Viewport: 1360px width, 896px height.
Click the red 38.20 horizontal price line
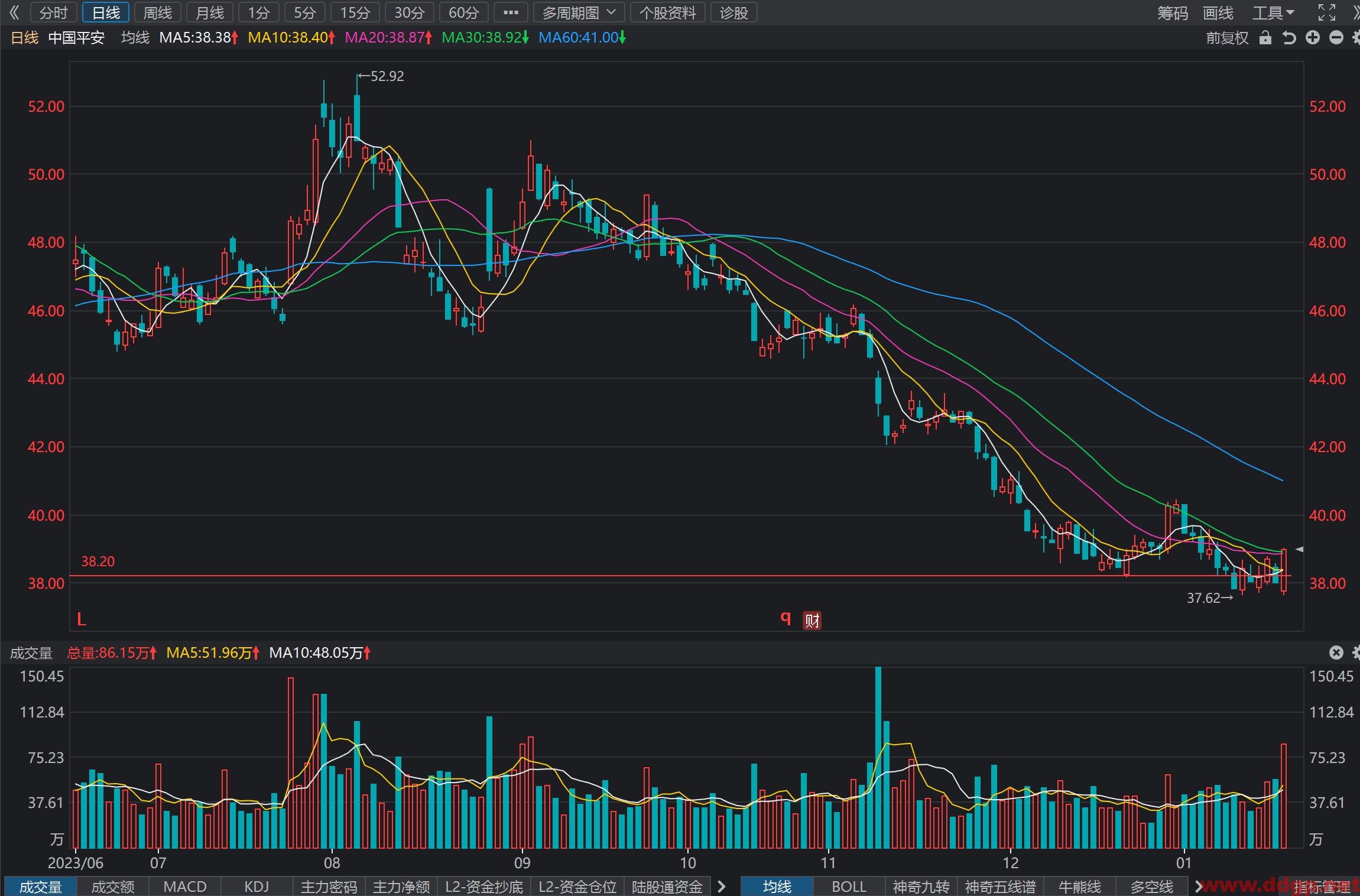680,576
